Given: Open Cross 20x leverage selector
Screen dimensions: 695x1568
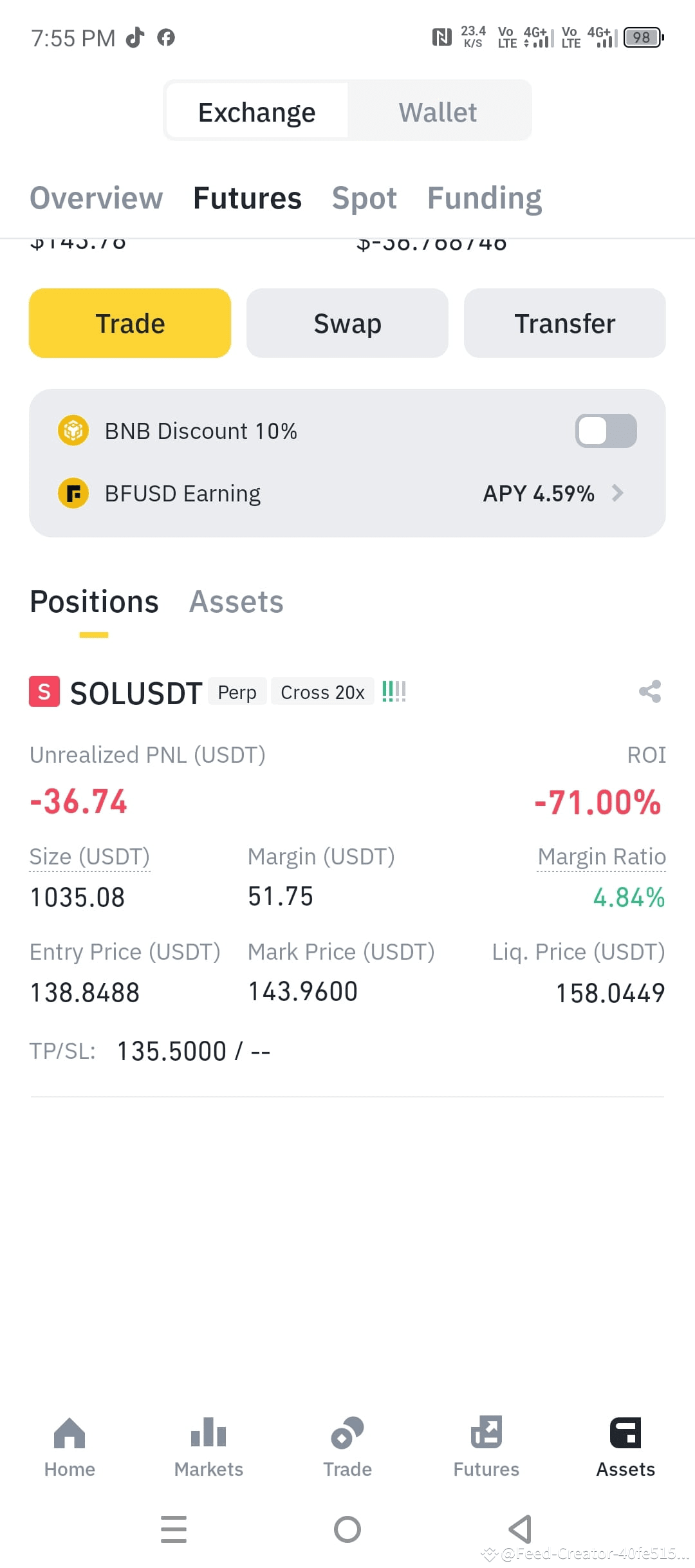Looking at the screenshot, I should tap(322, 692).
